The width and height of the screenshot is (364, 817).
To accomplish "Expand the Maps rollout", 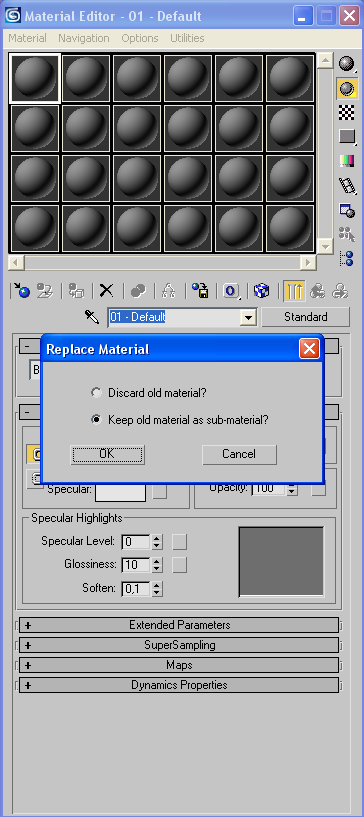I will 179,665.
